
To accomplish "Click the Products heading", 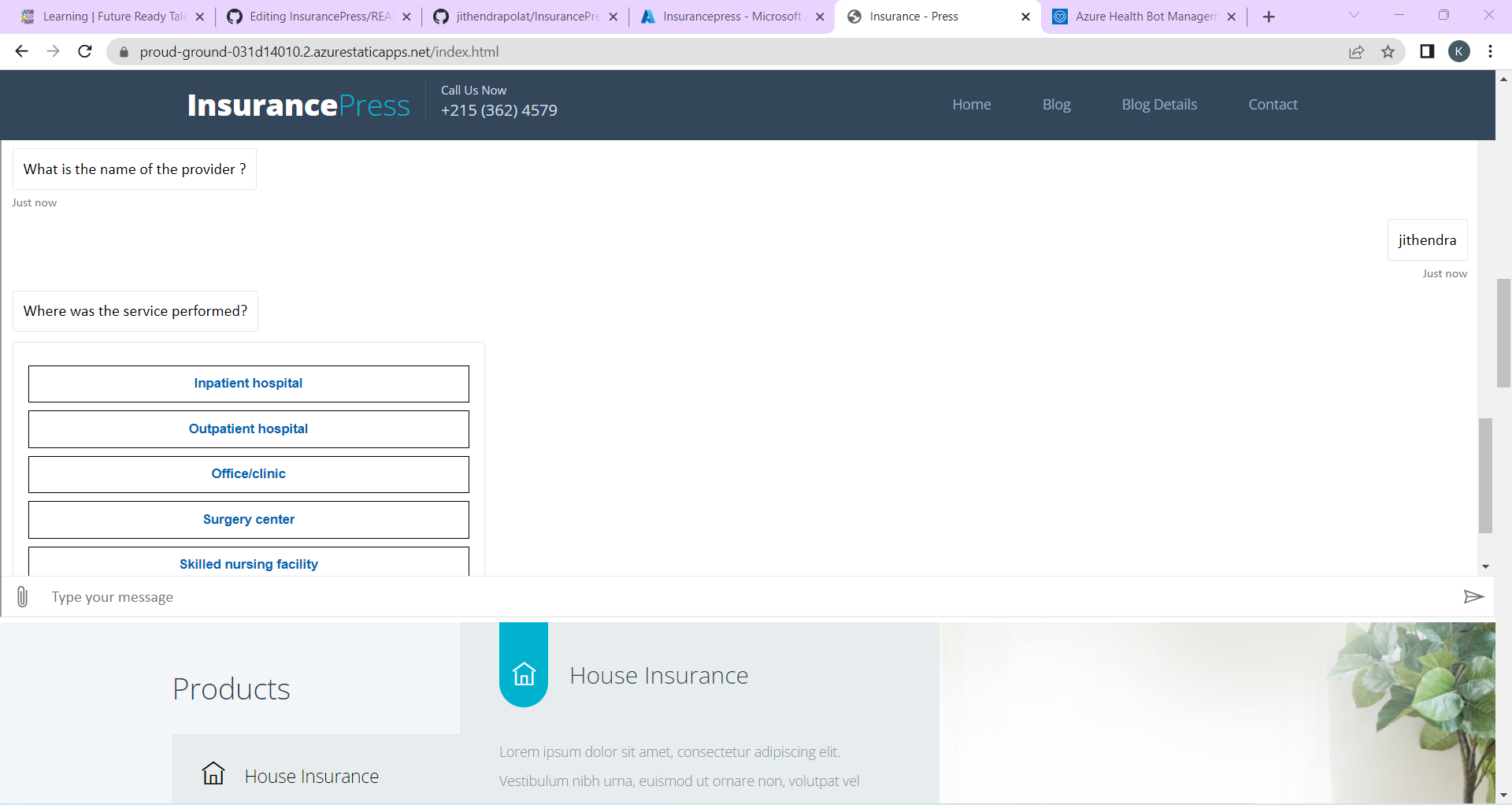I will 232,689.
